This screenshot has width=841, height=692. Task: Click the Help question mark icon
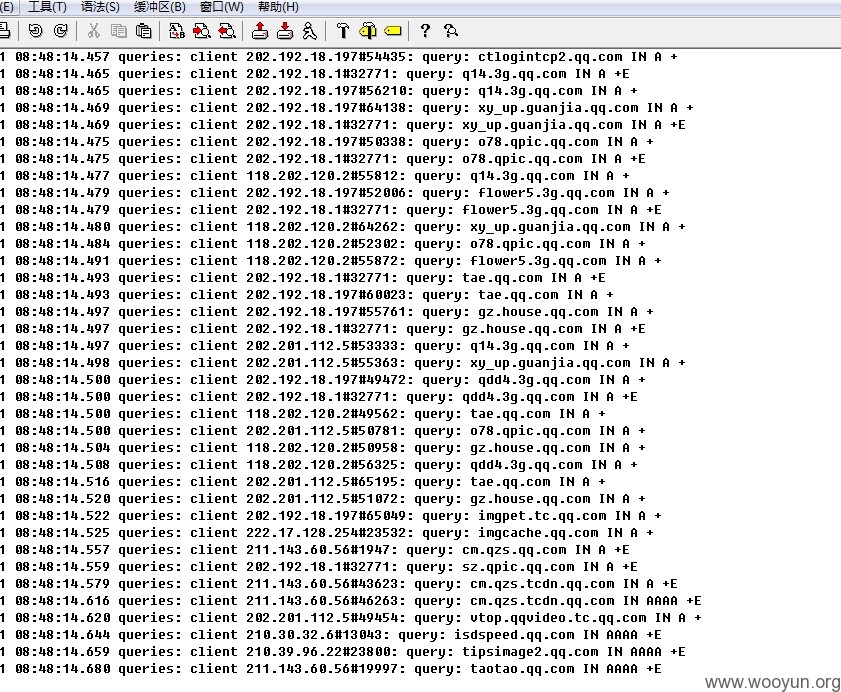coord(425,31)
